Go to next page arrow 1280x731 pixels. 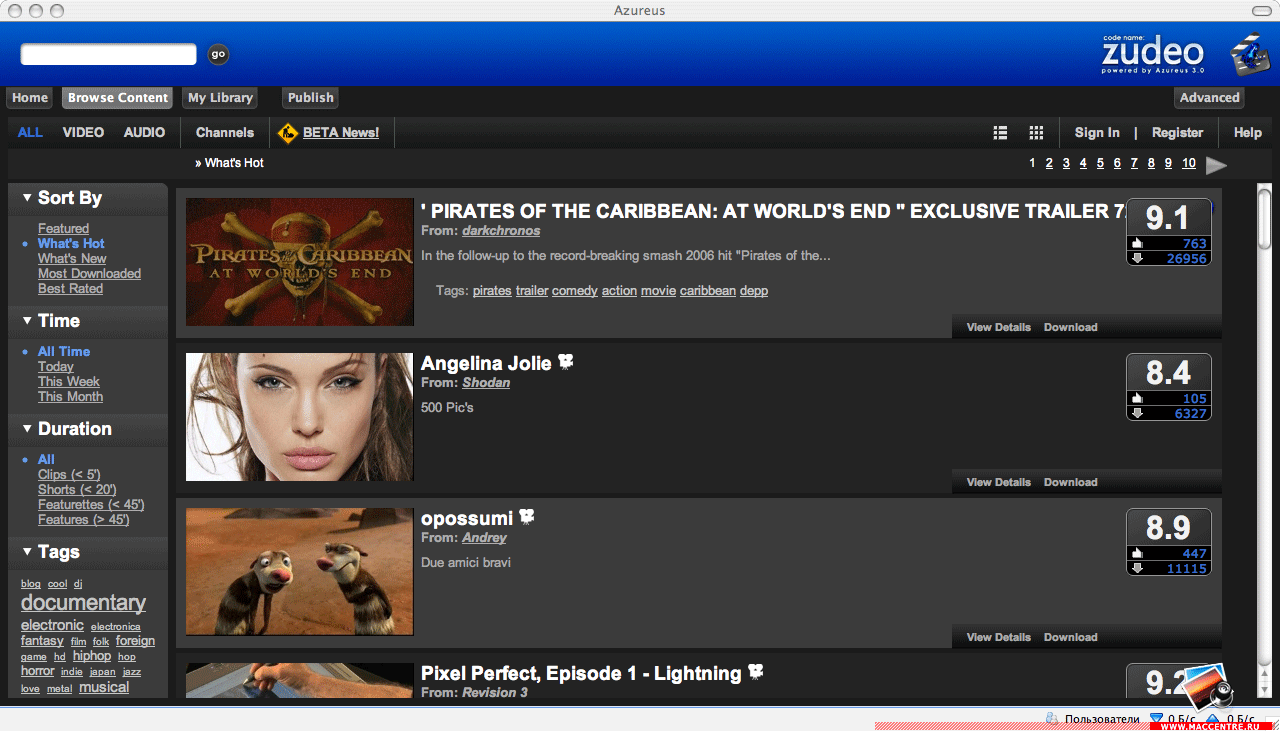(1216, 165)
